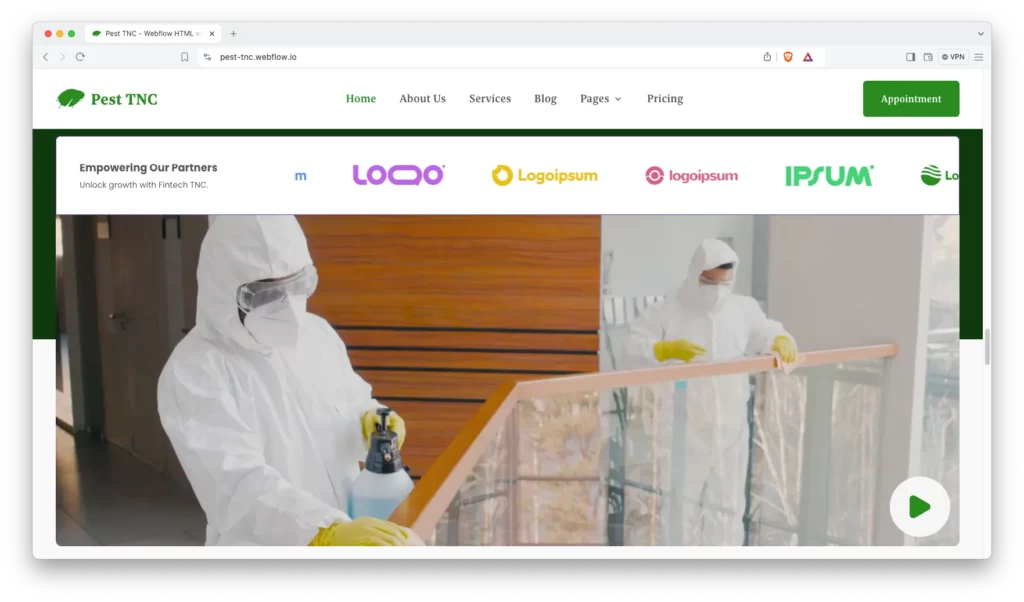
Task: Open the Pricing link in the navbar
Action: pyautogui.click(x=665, y=99)
